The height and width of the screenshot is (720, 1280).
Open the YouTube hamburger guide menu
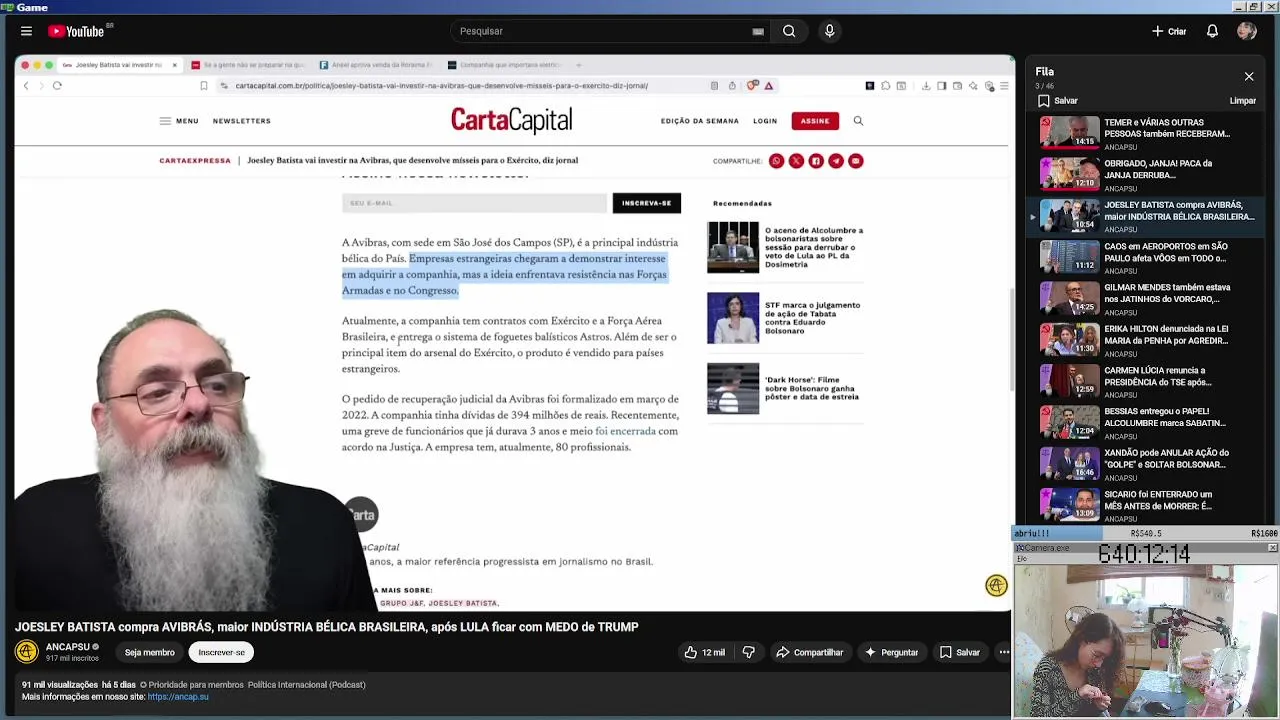[x=26, y=31]
